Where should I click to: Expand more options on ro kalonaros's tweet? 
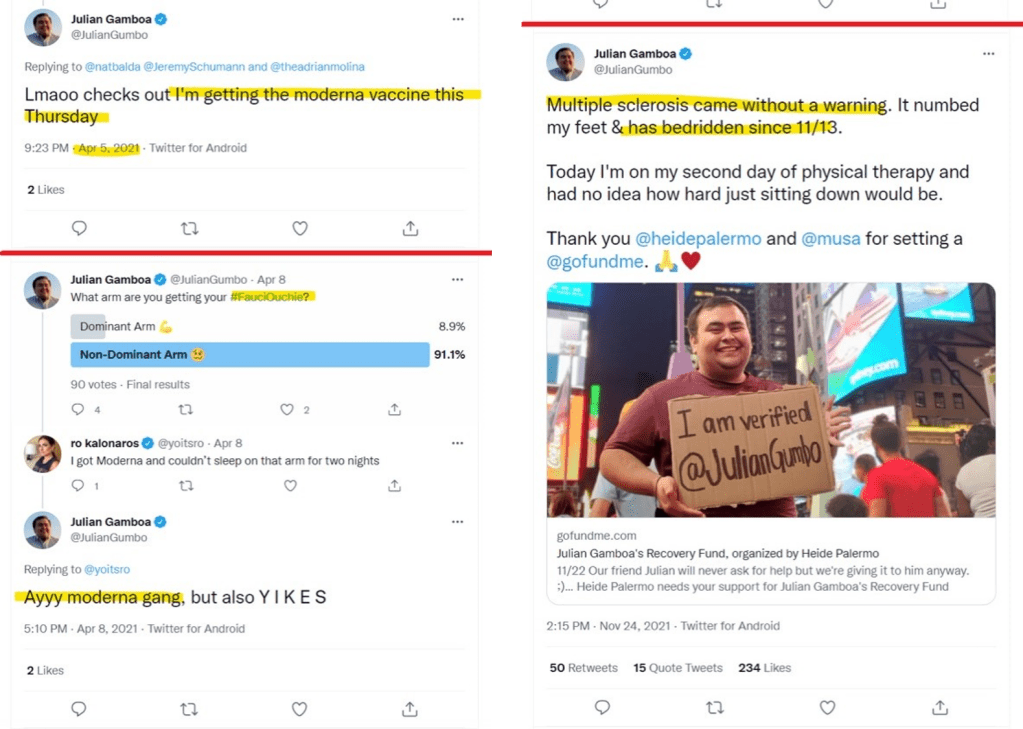click(x=457, y=442)
